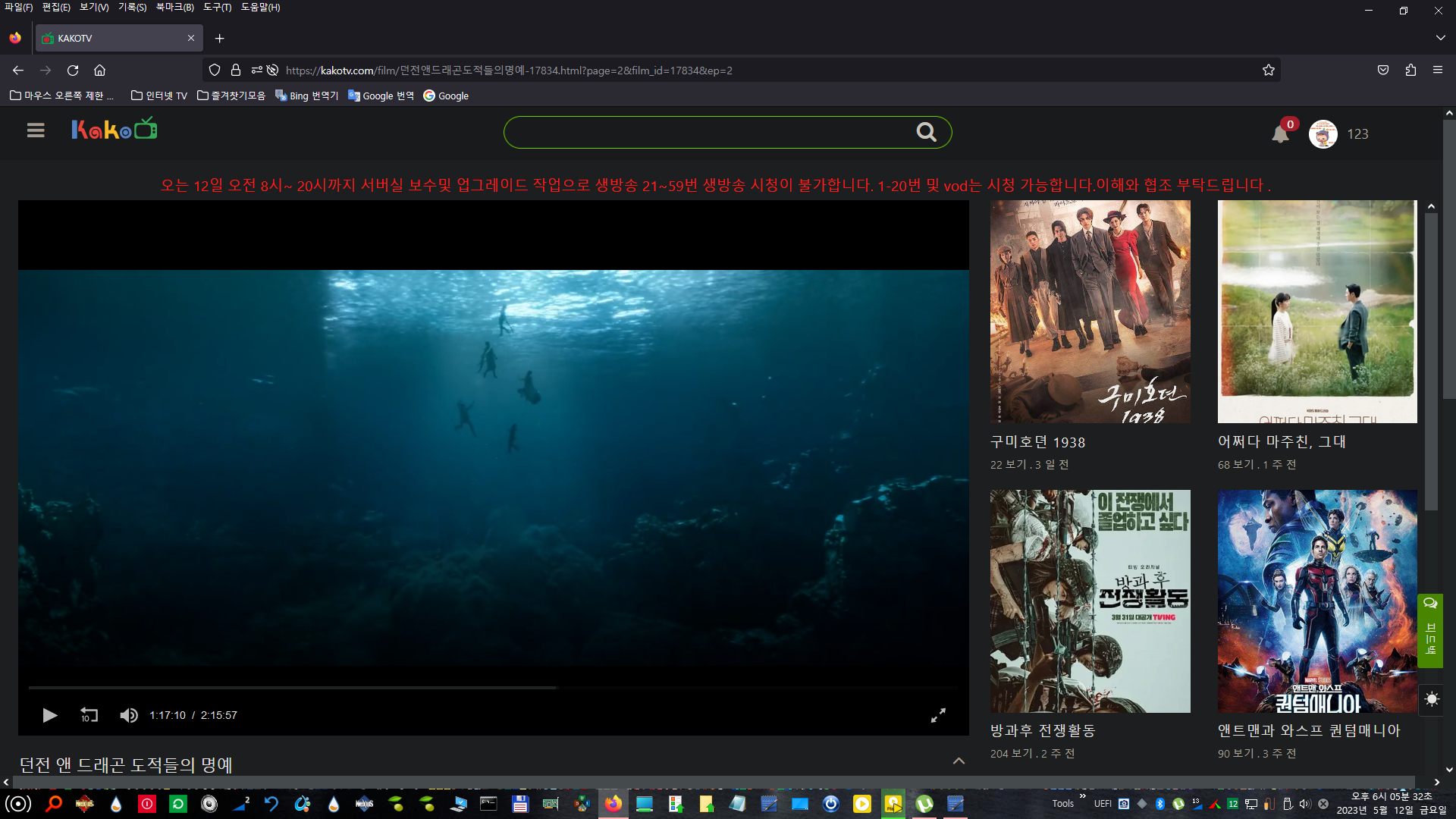The image size is (1456, 819).
Task: Open the command prompt taskbar icon
Action: click(x=489, y=804)
